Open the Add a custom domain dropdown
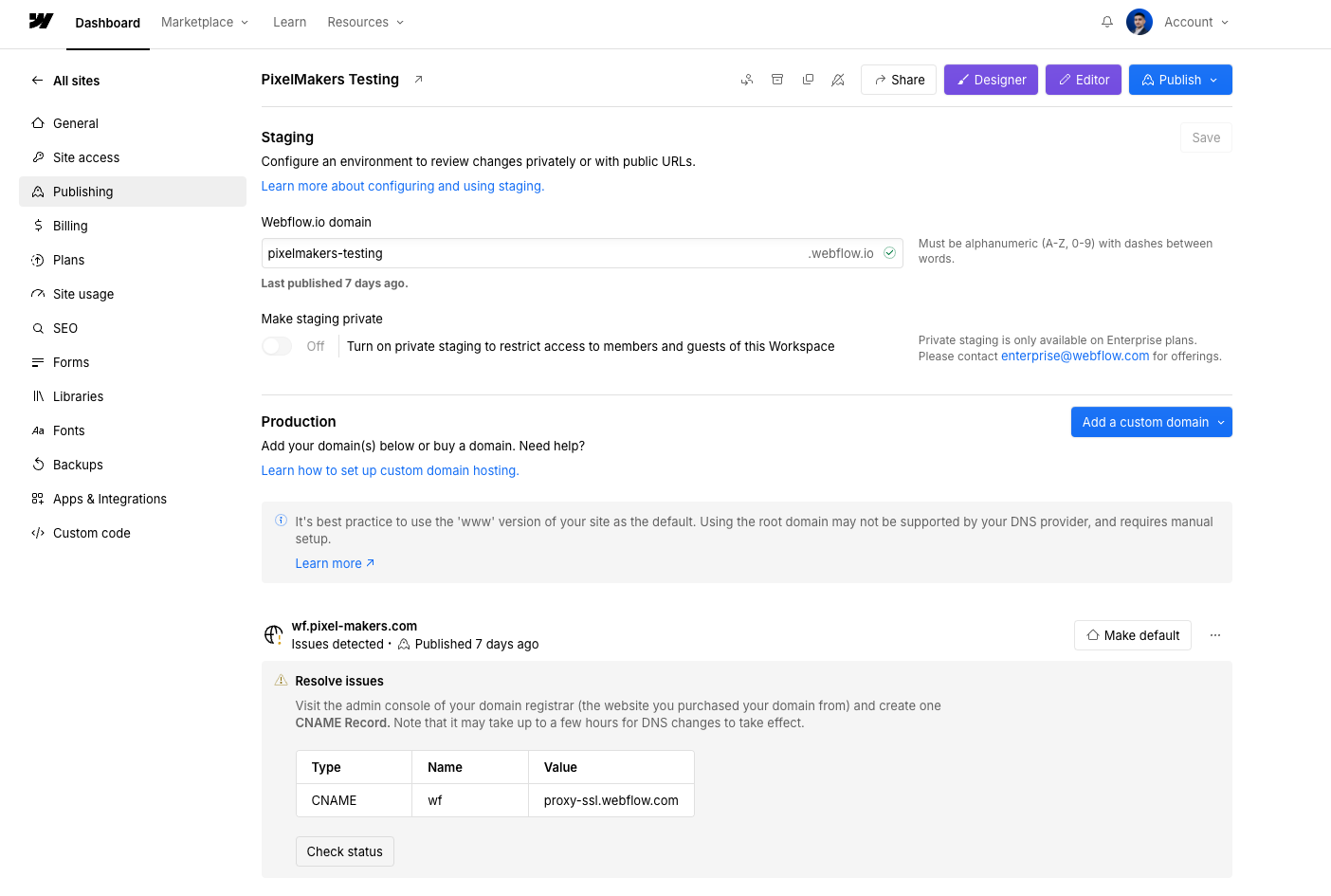1331x896 pixels. [x=1152, y=422]
